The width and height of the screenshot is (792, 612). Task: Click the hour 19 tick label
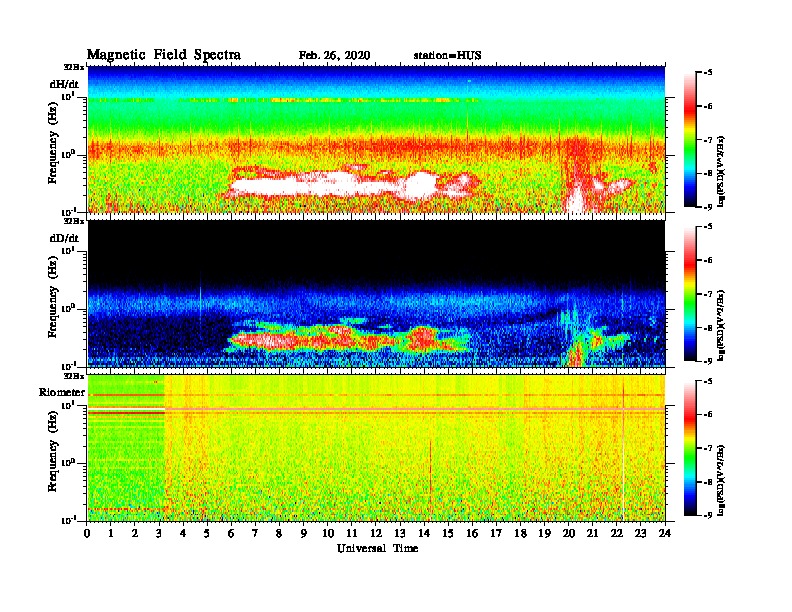coord(544,533)
